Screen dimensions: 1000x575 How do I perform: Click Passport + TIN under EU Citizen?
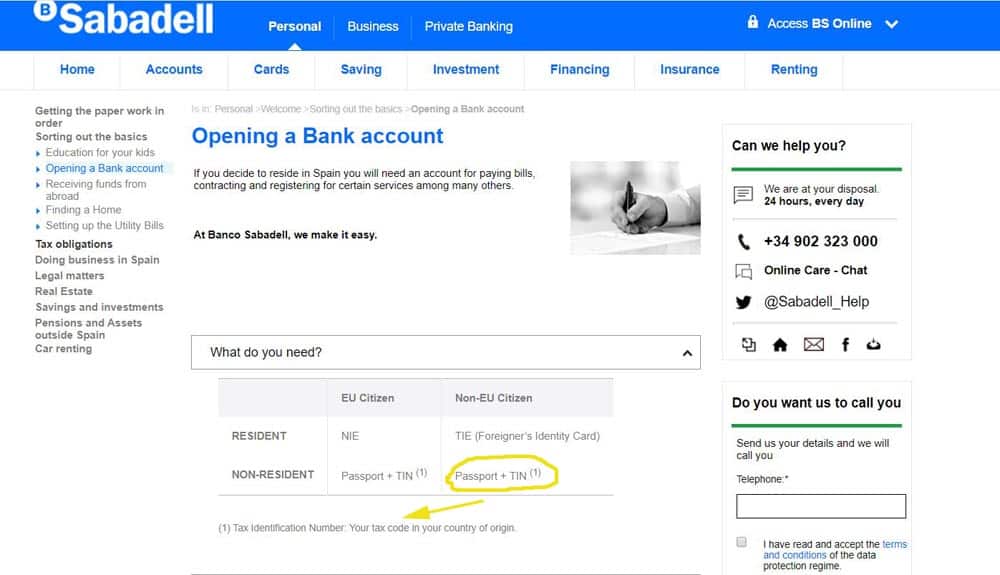point(384,475)
